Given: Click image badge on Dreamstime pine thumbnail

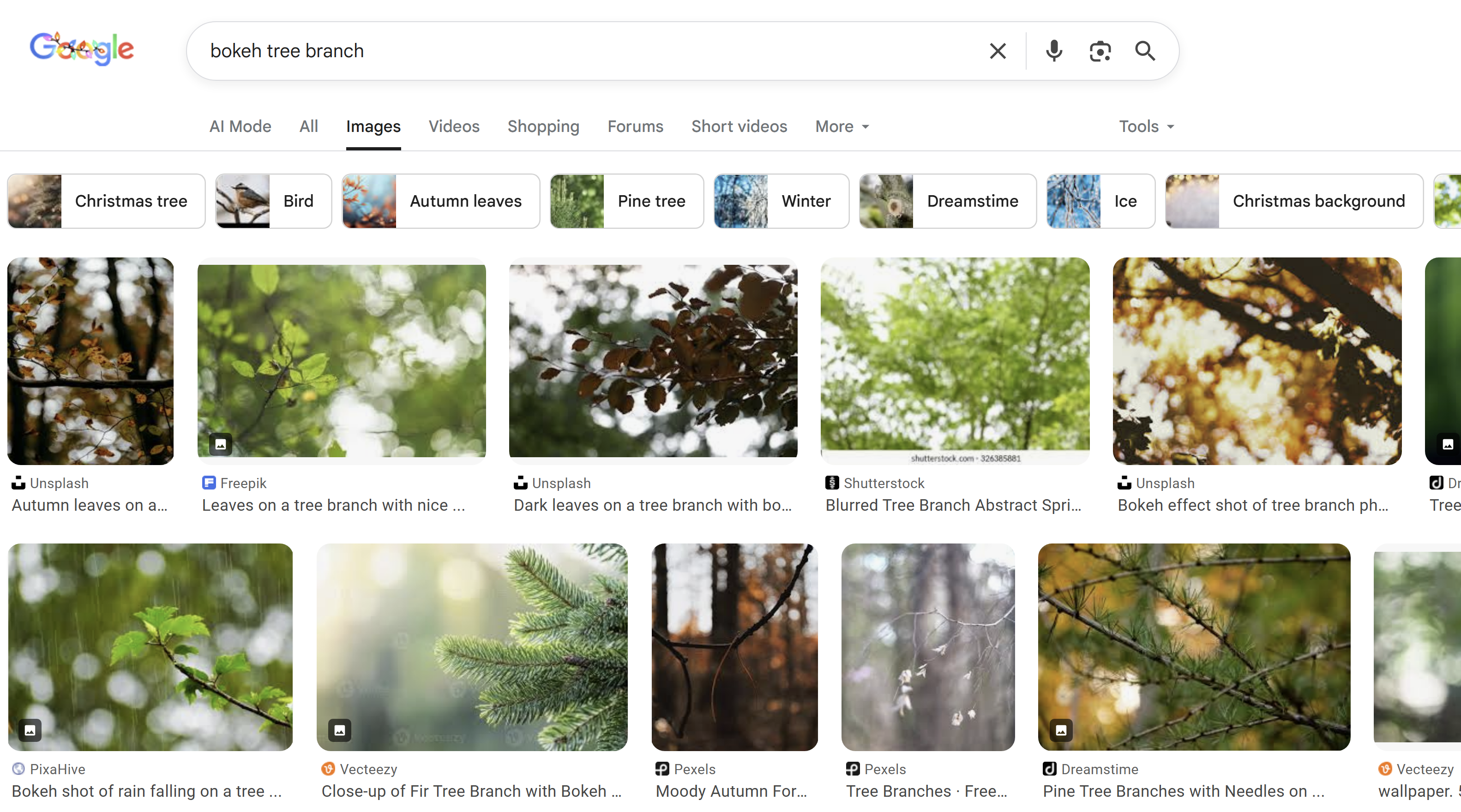Looking at the screenshot, I should (x=1061, y=730).
